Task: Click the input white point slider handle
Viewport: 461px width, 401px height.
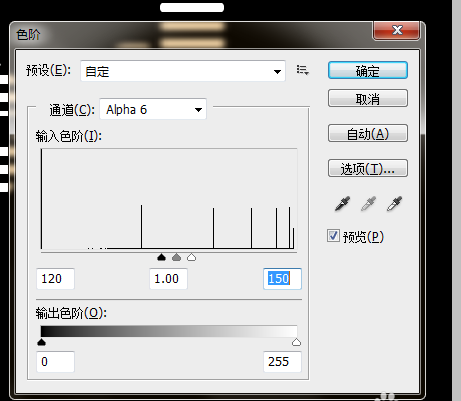Action: coord(191,257)
